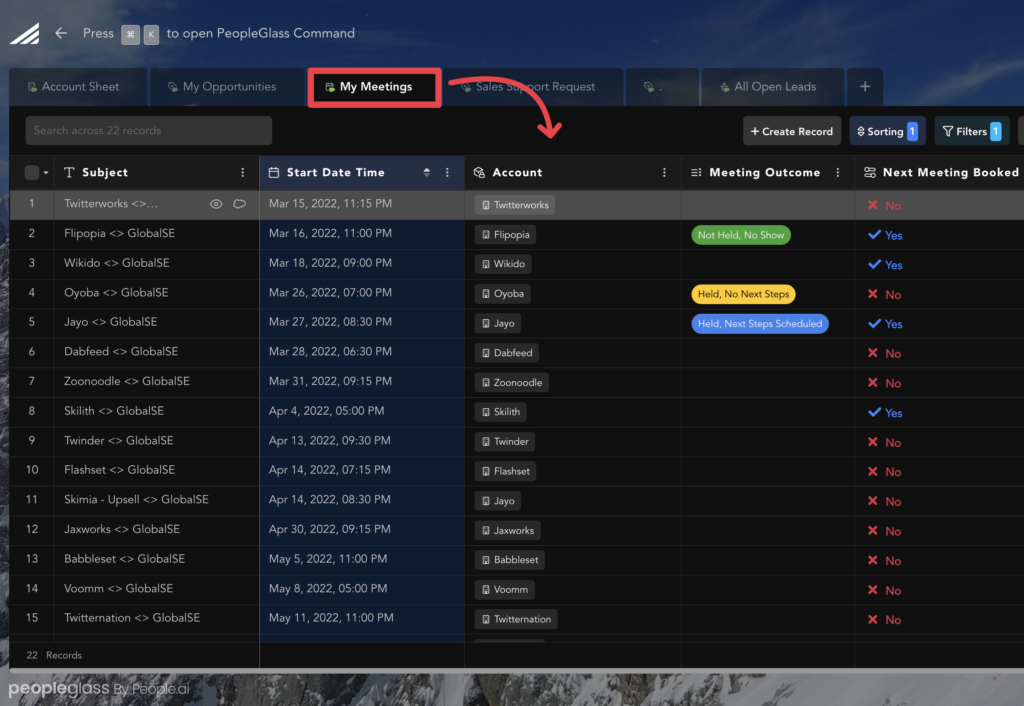
Task: Click the Account column header icon
Action: click(479, 172)
